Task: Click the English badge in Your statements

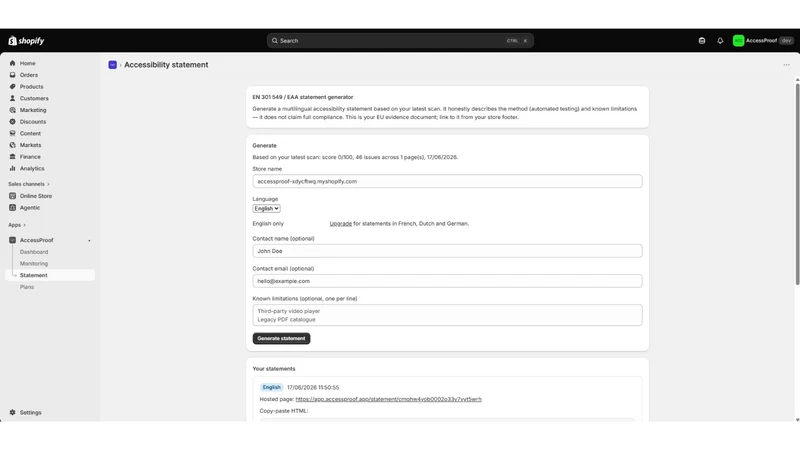Action: pos(271,387)
